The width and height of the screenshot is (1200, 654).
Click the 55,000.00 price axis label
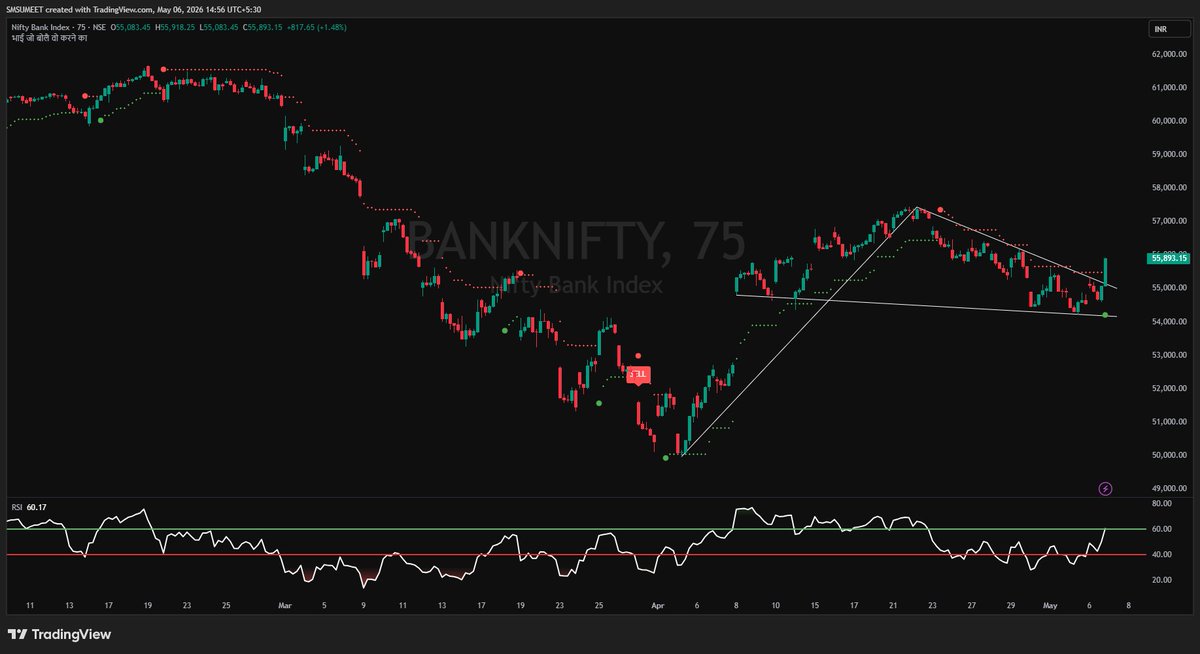click(x=1169, y=288)
